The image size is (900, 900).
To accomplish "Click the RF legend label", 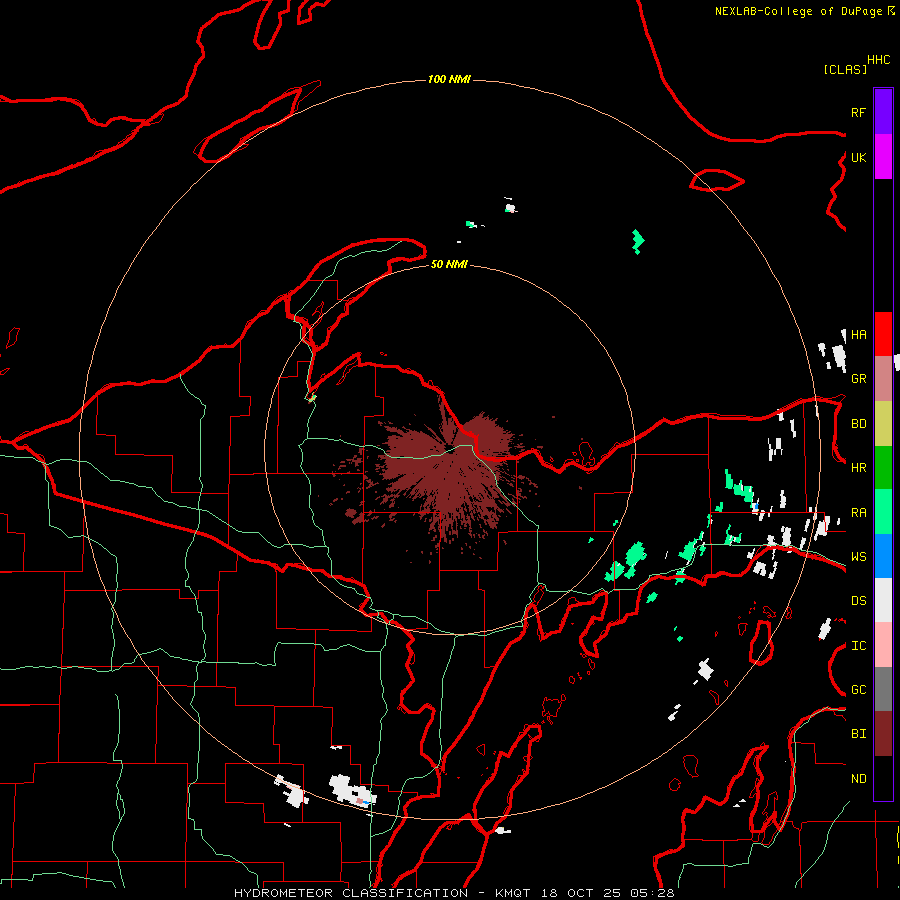I will (858, 112).
